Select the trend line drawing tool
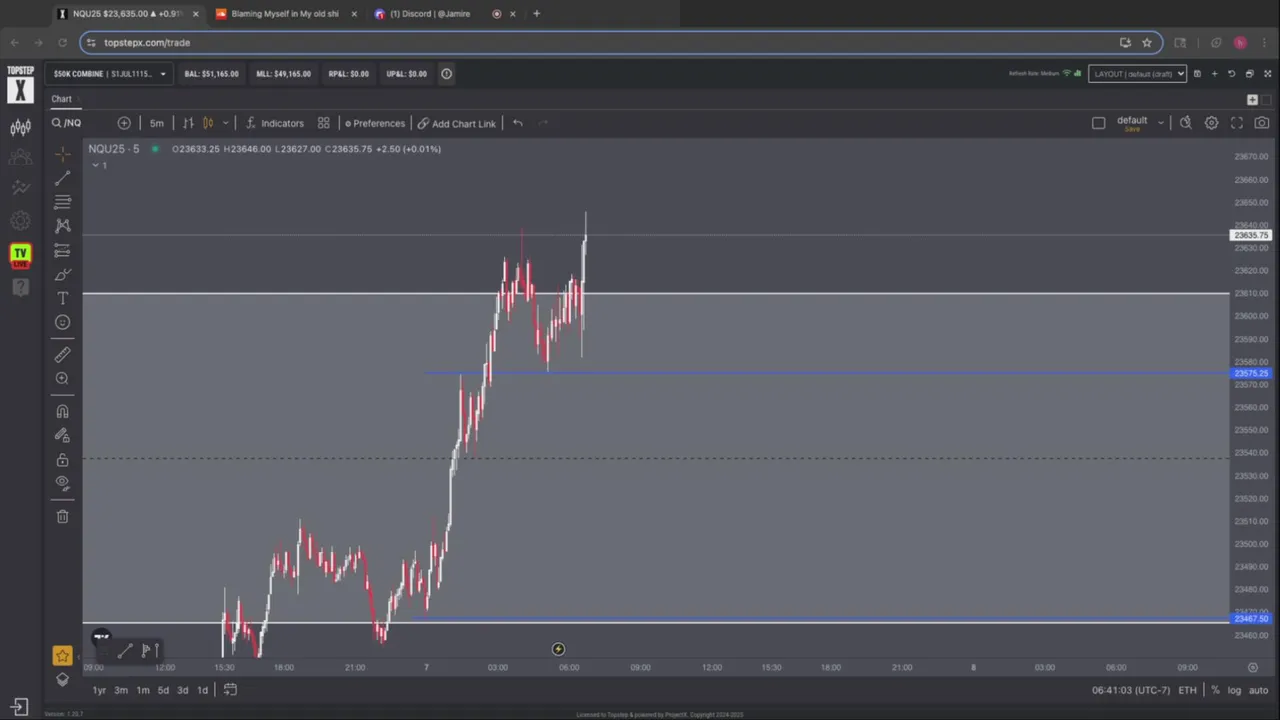The height and width of the screenshot is (720, 1280). pyautogui.click(x=62, y=178)
